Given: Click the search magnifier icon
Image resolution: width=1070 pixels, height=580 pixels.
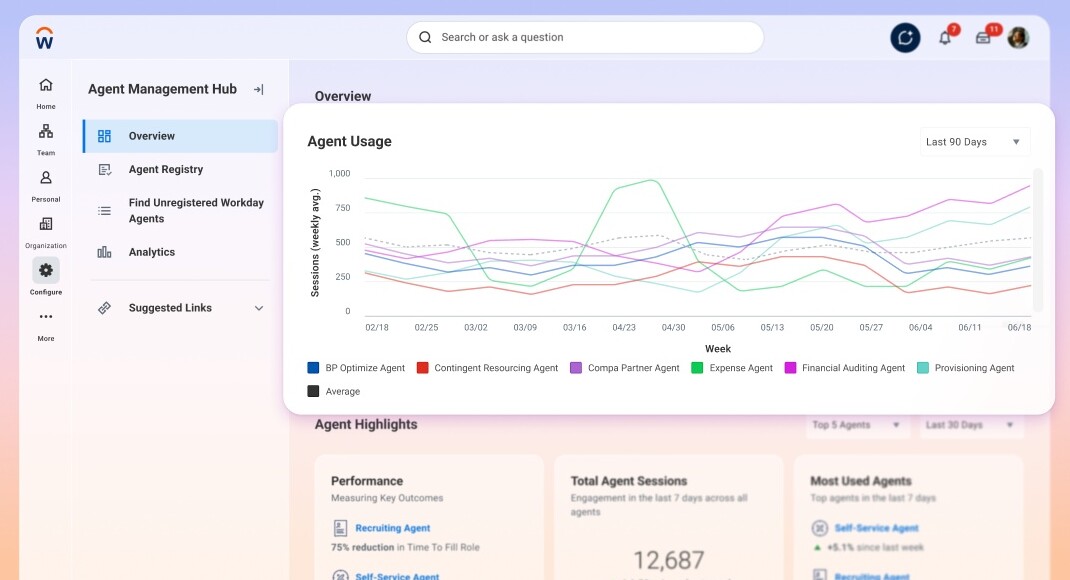Looking at the screenshot, I should 425,38.
